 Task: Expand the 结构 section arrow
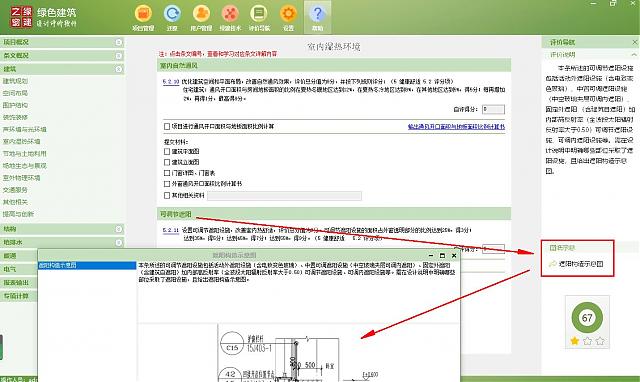(x=119, y=229)
